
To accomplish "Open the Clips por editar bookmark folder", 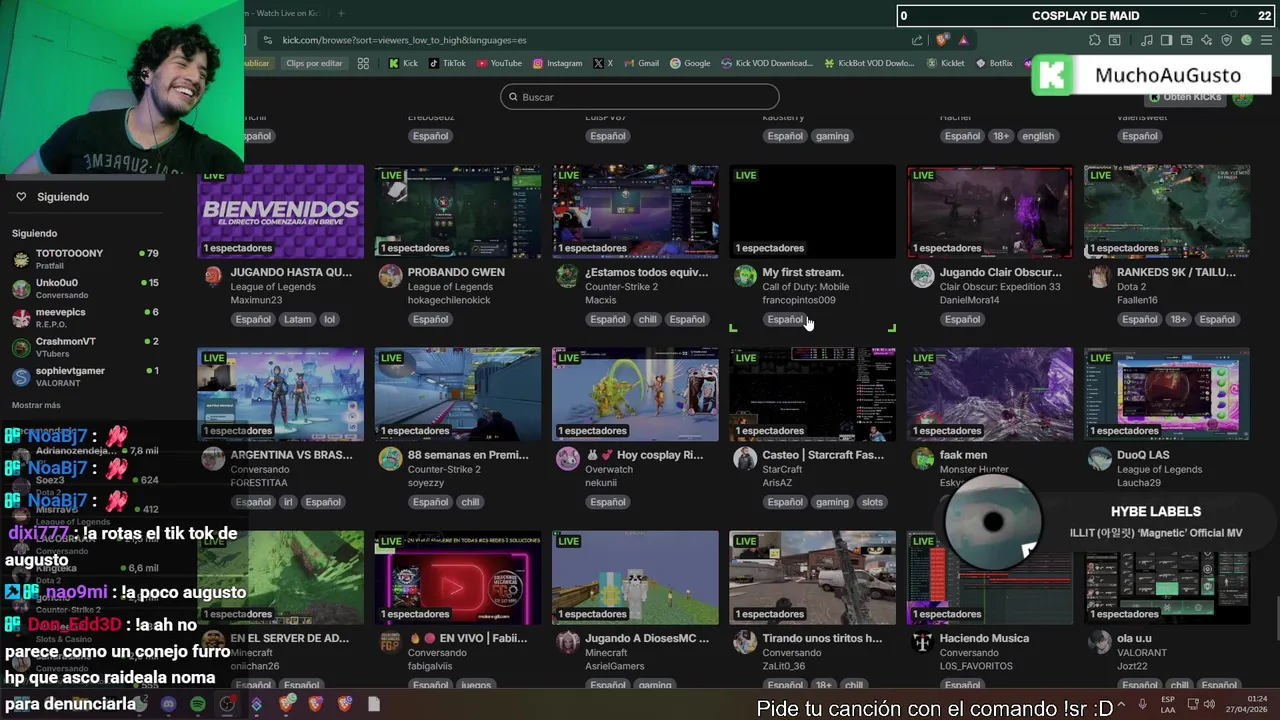I will click(x=314, y=63).
